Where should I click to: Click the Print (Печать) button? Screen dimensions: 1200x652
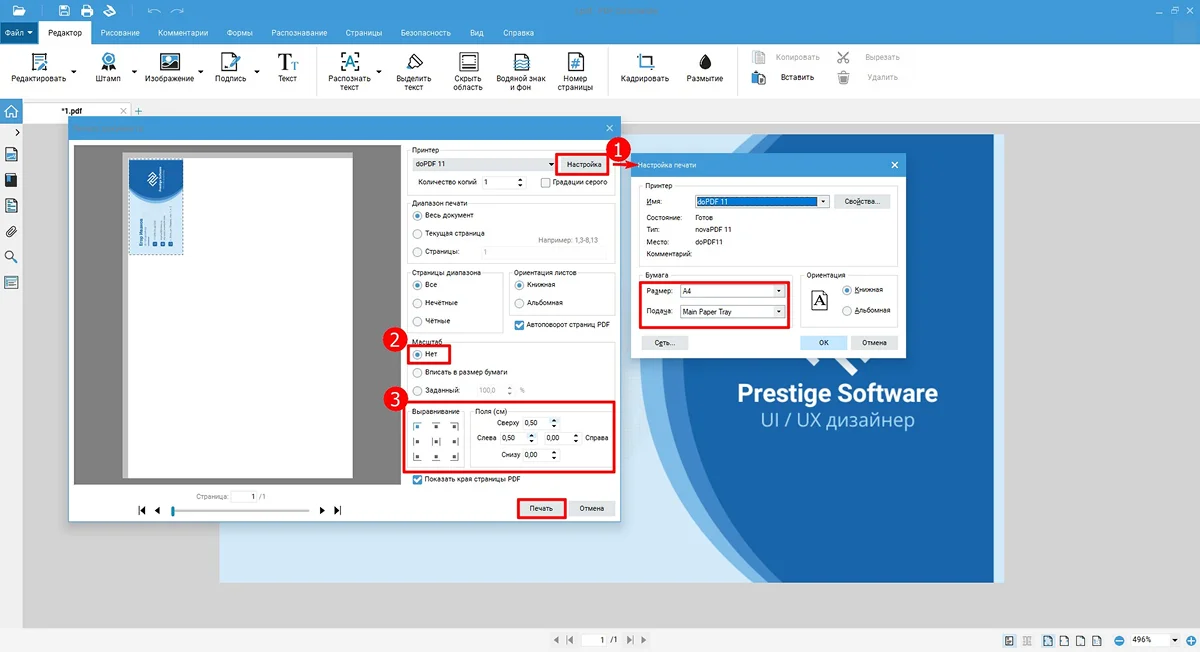pyautogui.click(x=541, y=508)
